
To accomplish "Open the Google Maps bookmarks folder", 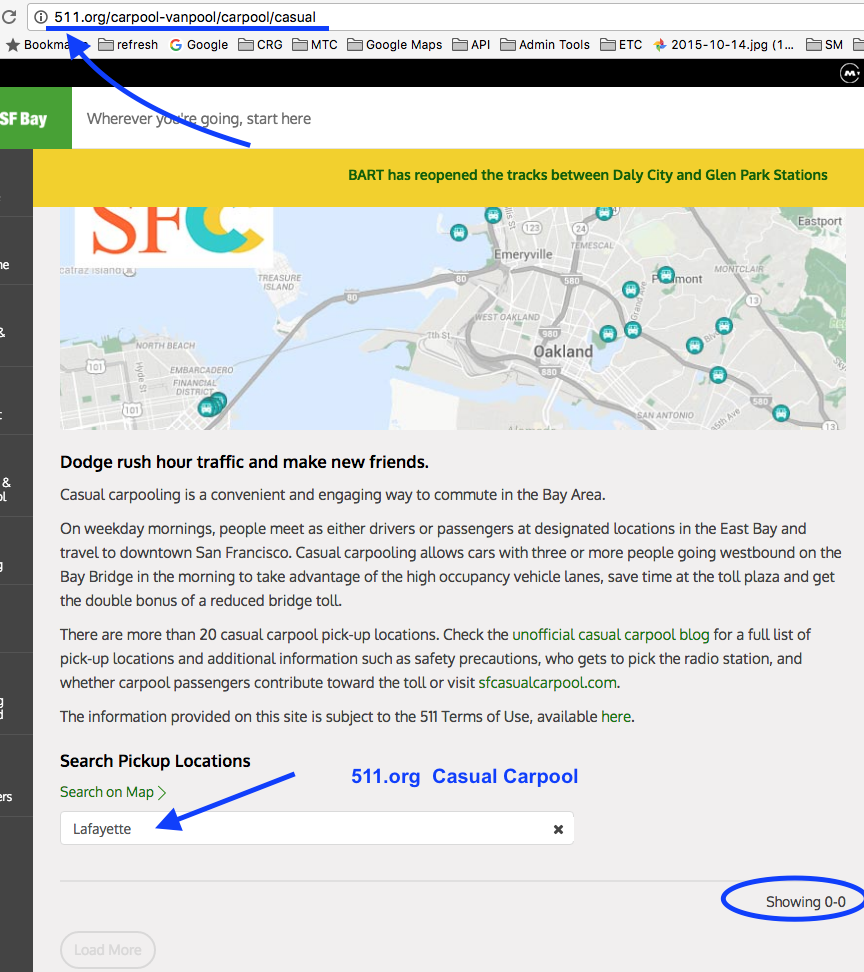I will [x=395, y=45].
